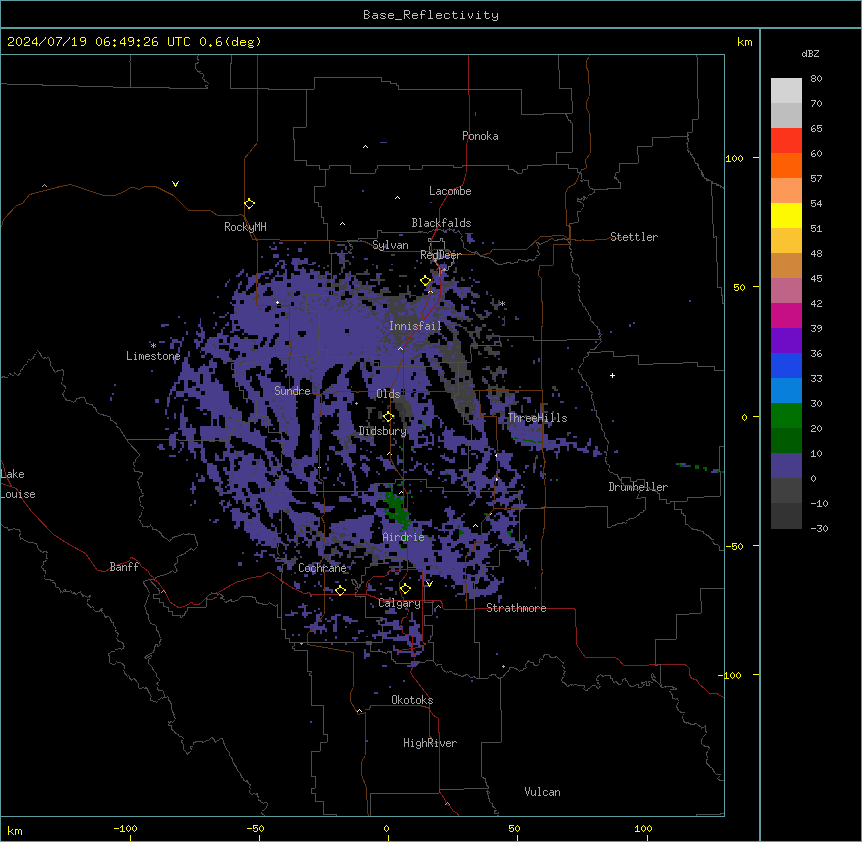Click the Blackfalds label

pos(441,223)
